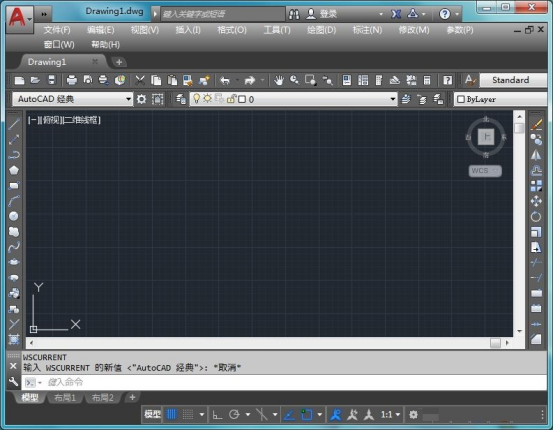Click the new drawing tab plus button
The width and height of the screenshot is (553, 430).
point(119,62)
